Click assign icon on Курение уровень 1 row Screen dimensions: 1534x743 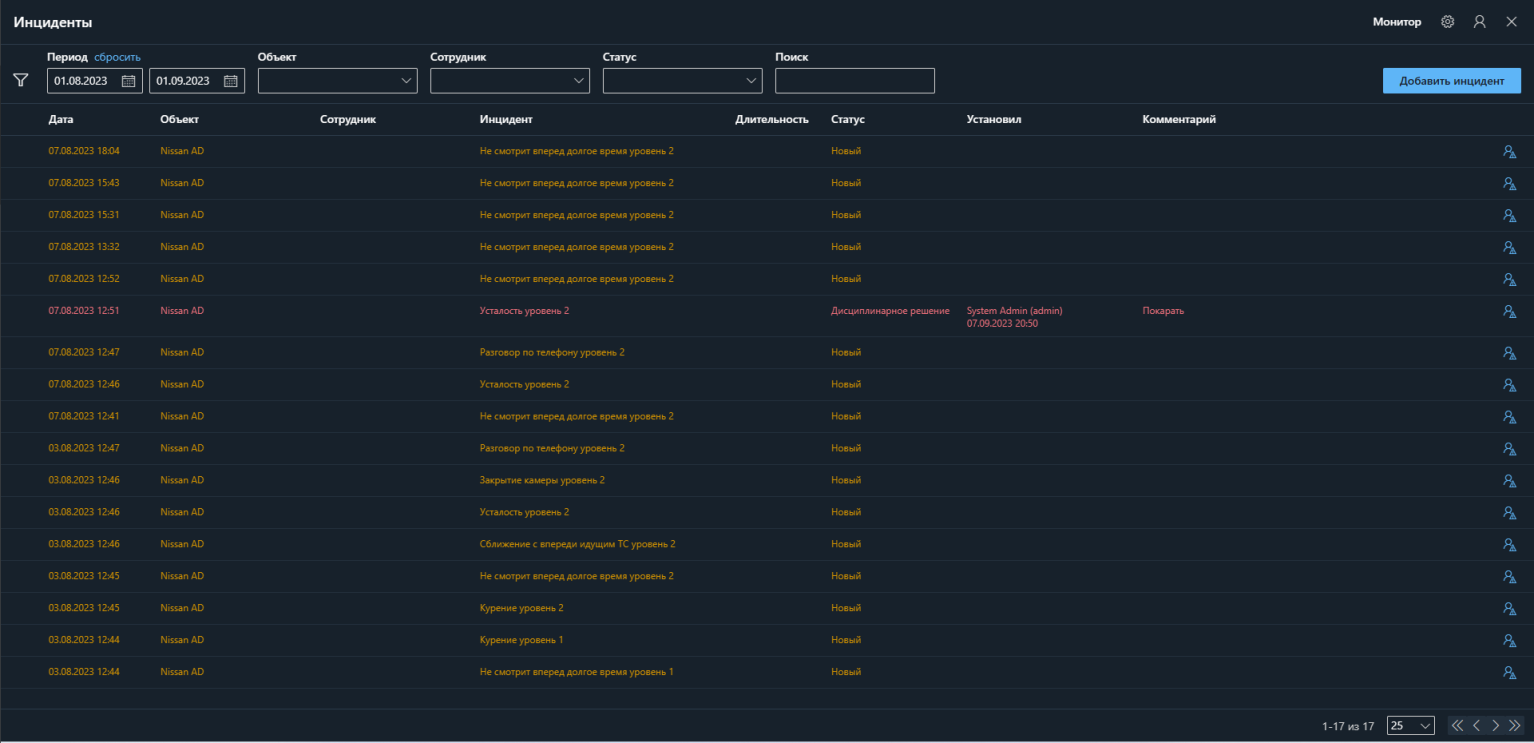[x=1509, y=641]
